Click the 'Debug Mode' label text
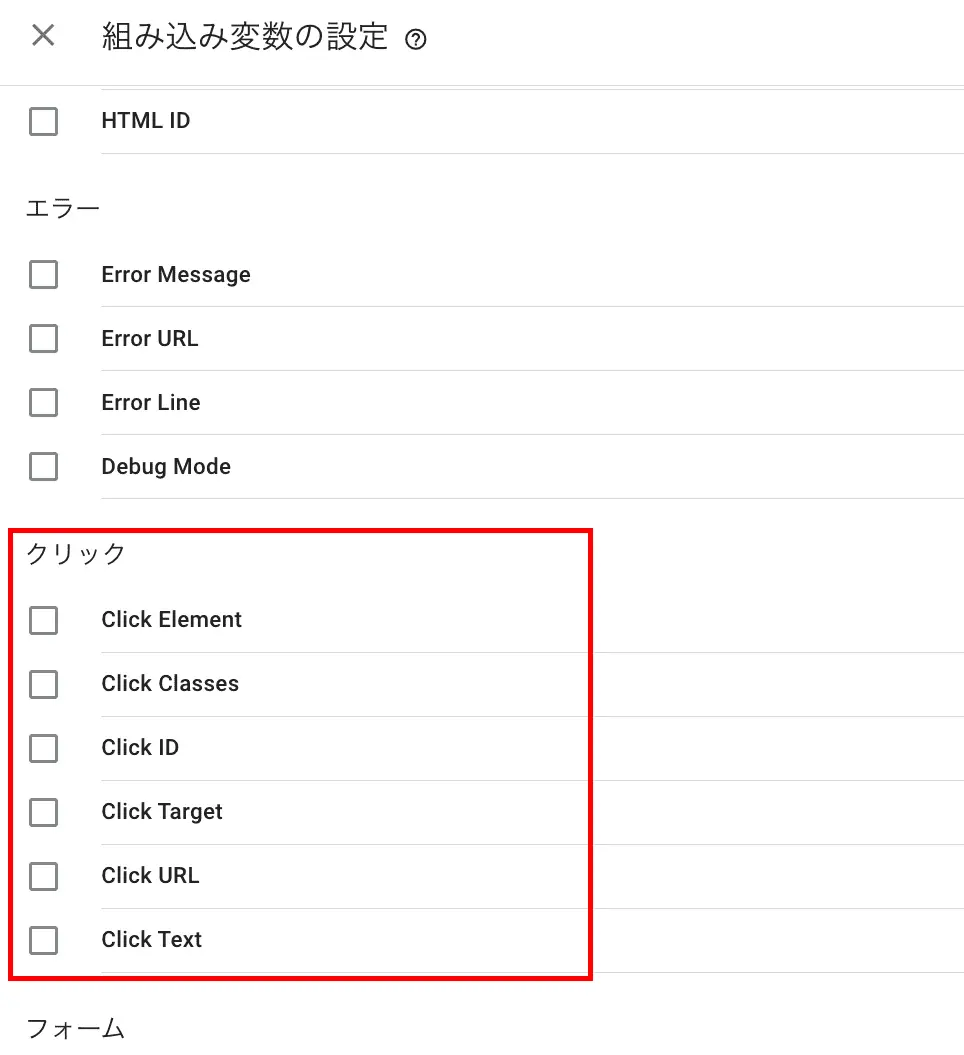 (x=166, y=466)
